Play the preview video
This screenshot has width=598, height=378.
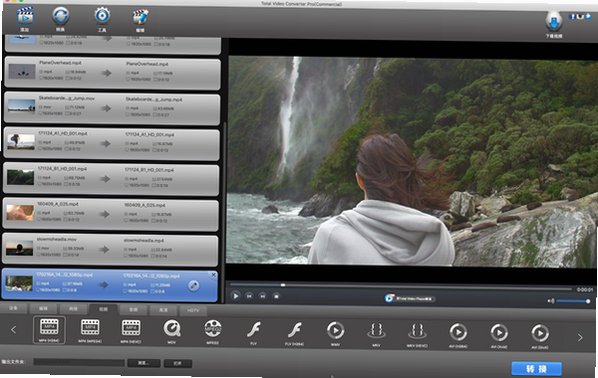coord(236,296)
